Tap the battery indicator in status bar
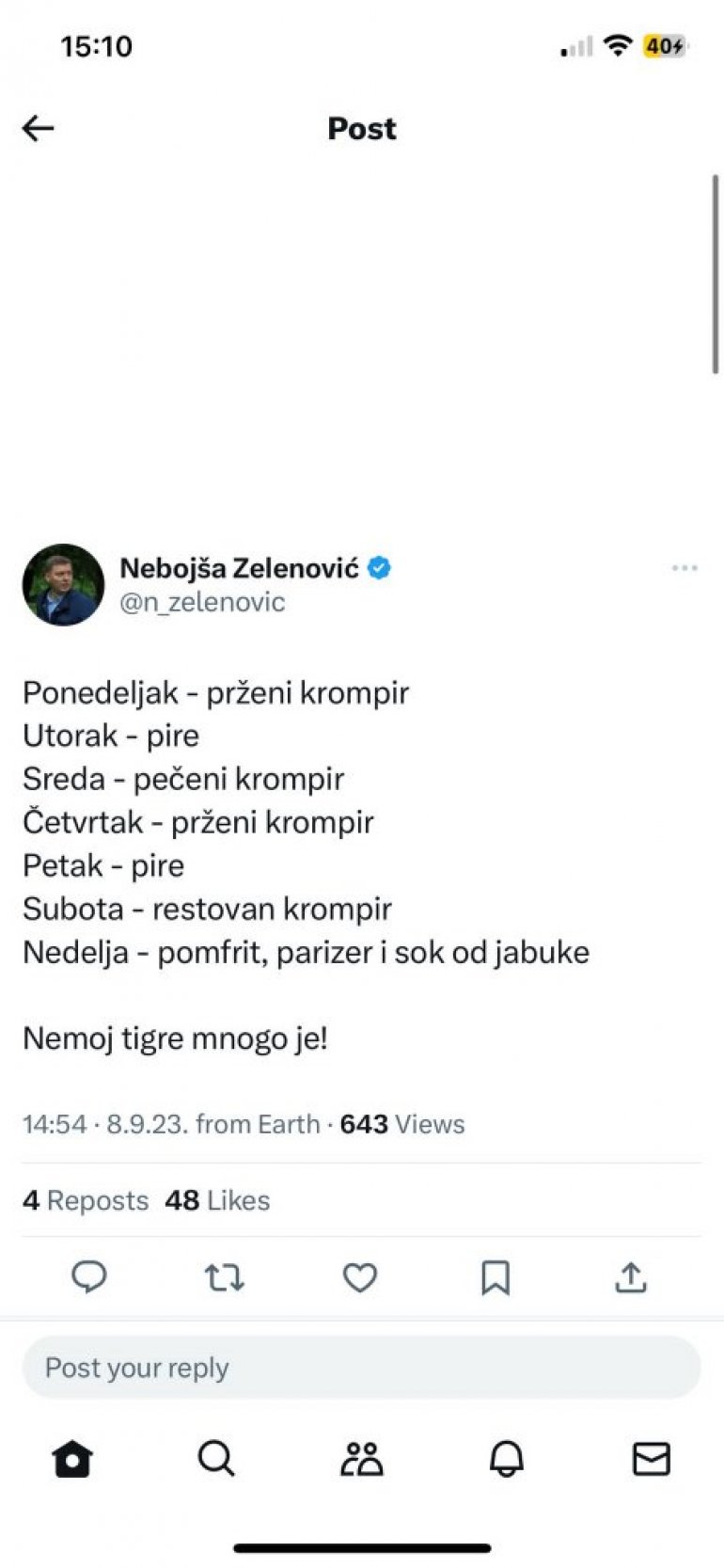 [664, 46]
